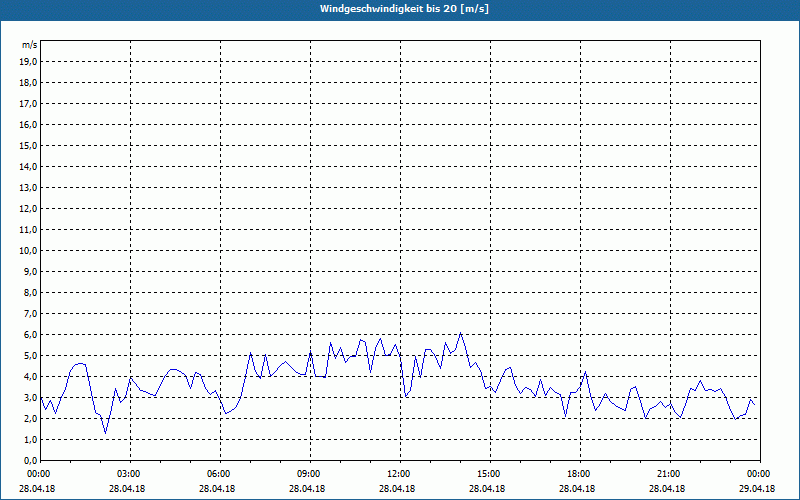Select the '03:00' time label

tap(128, 474)
